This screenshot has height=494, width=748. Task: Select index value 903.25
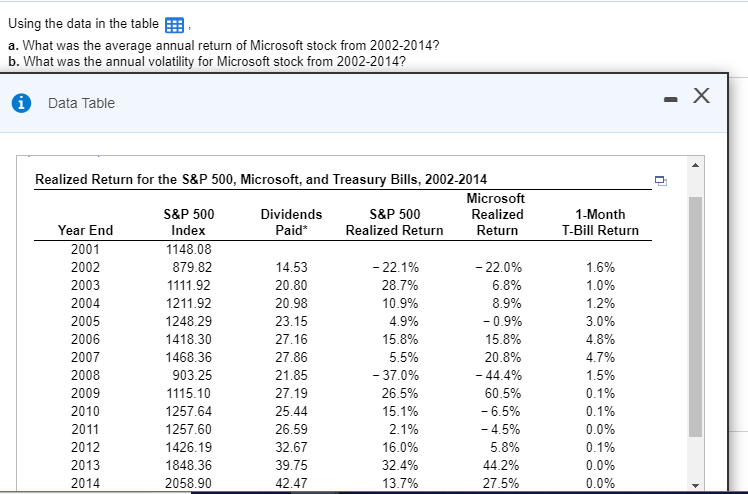tap(192, 375)
